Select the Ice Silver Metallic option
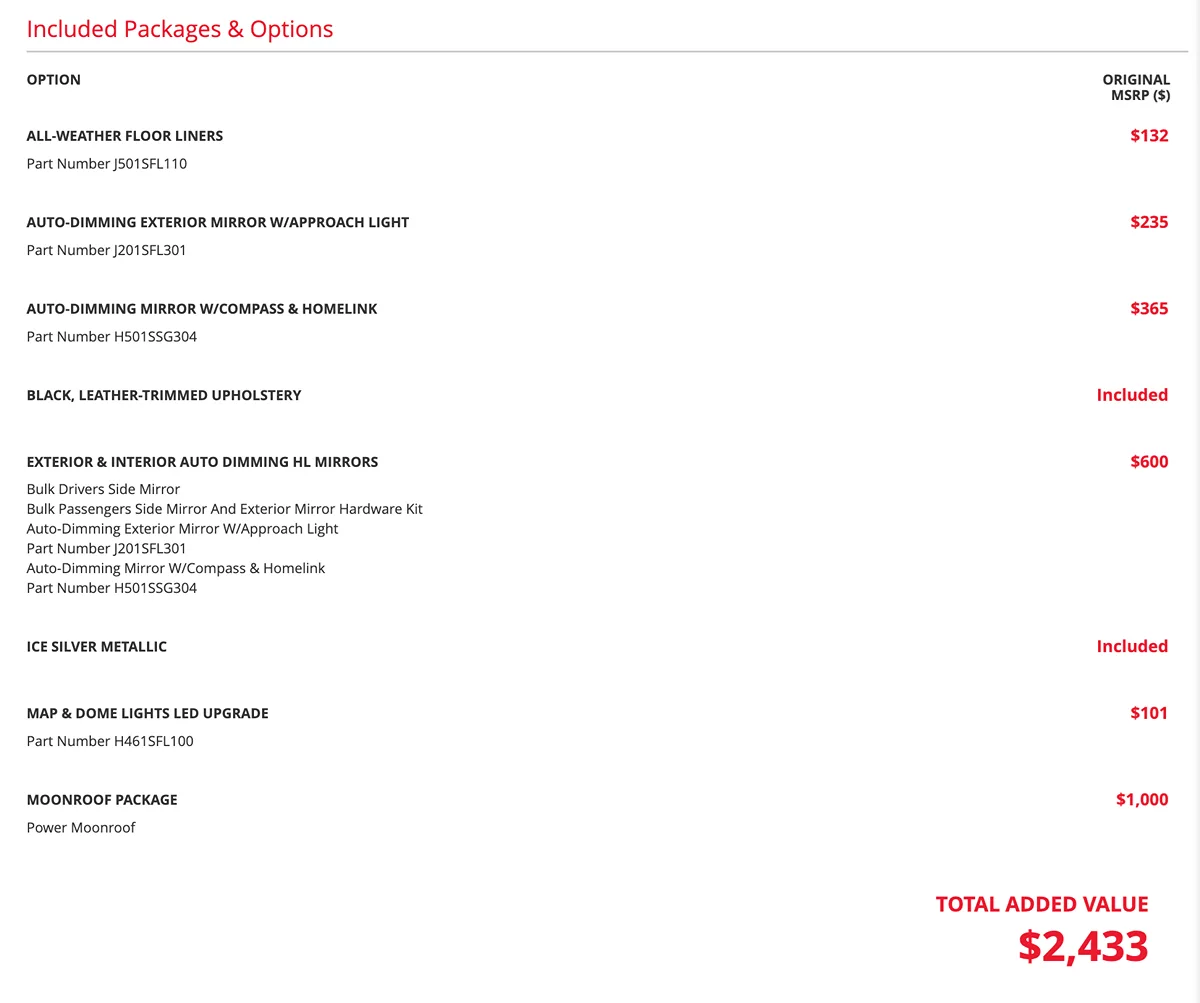Viewport: 1200px width, 1003px height. click(97, 647)
